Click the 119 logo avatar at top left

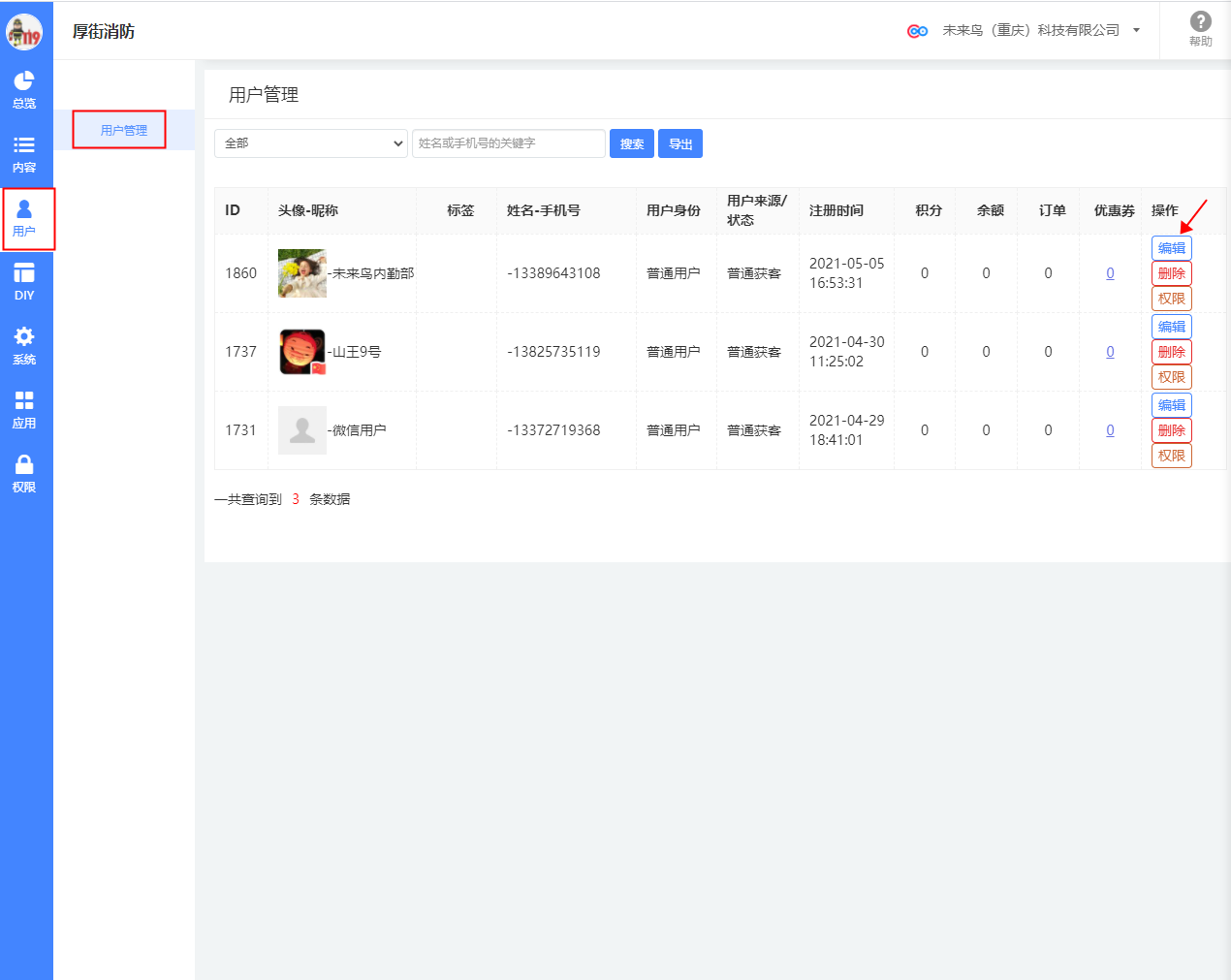[x=24, y=32]
